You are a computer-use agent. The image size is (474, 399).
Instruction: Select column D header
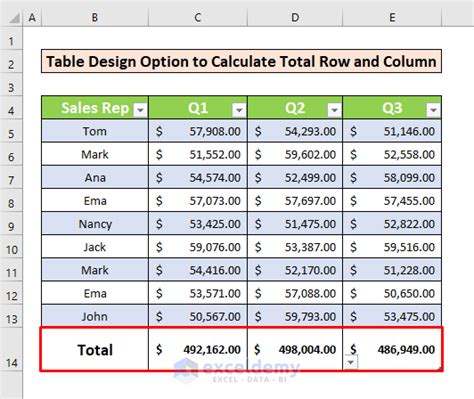point(295,17)
